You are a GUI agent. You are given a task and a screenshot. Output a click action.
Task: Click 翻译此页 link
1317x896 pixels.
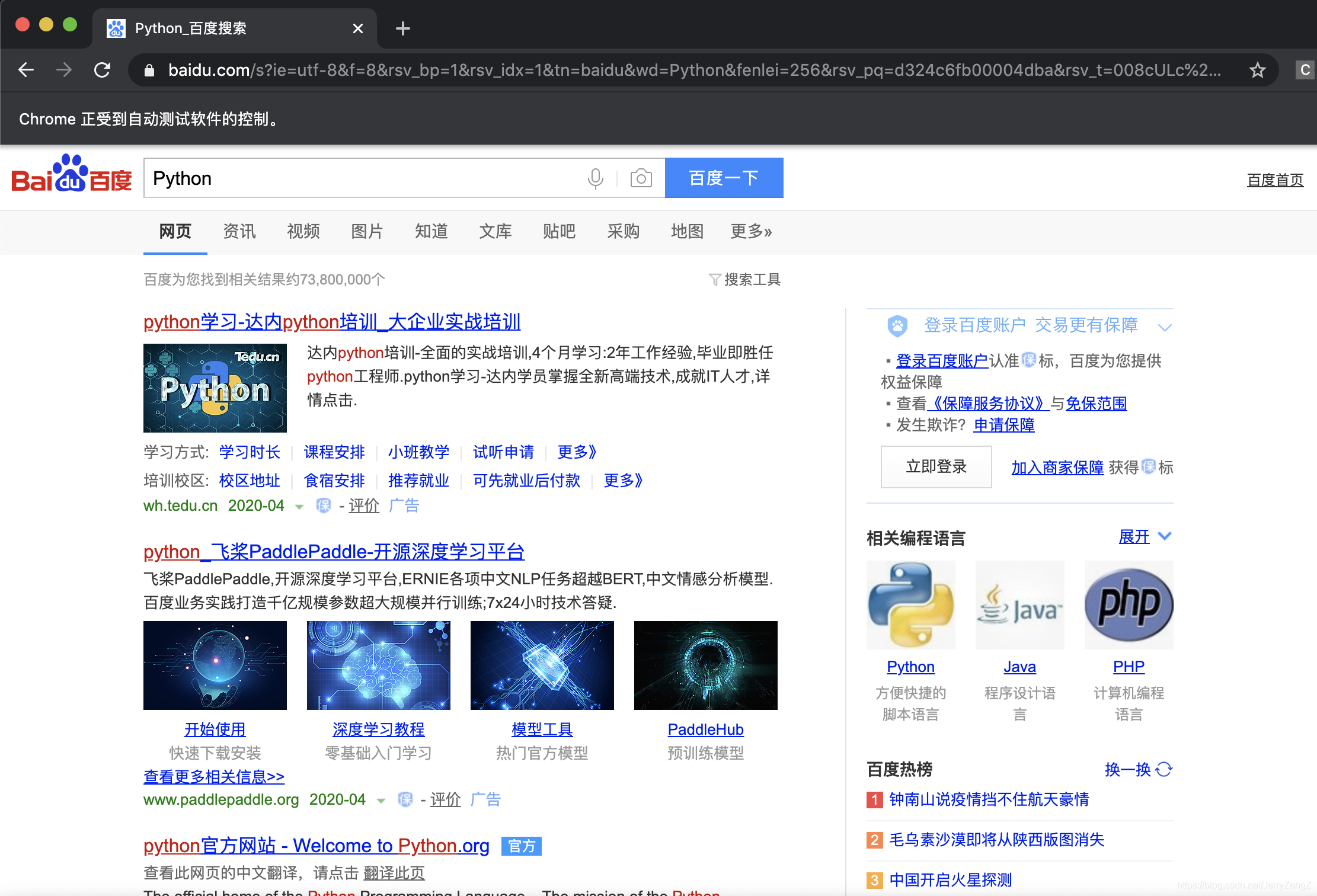[394, 873]
